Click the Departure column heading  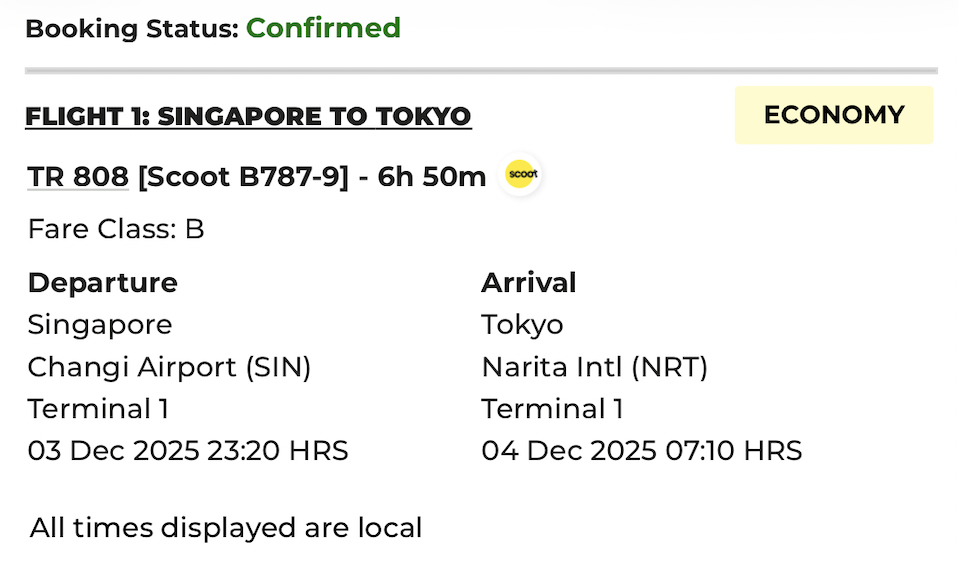click(x=103, y=283)
